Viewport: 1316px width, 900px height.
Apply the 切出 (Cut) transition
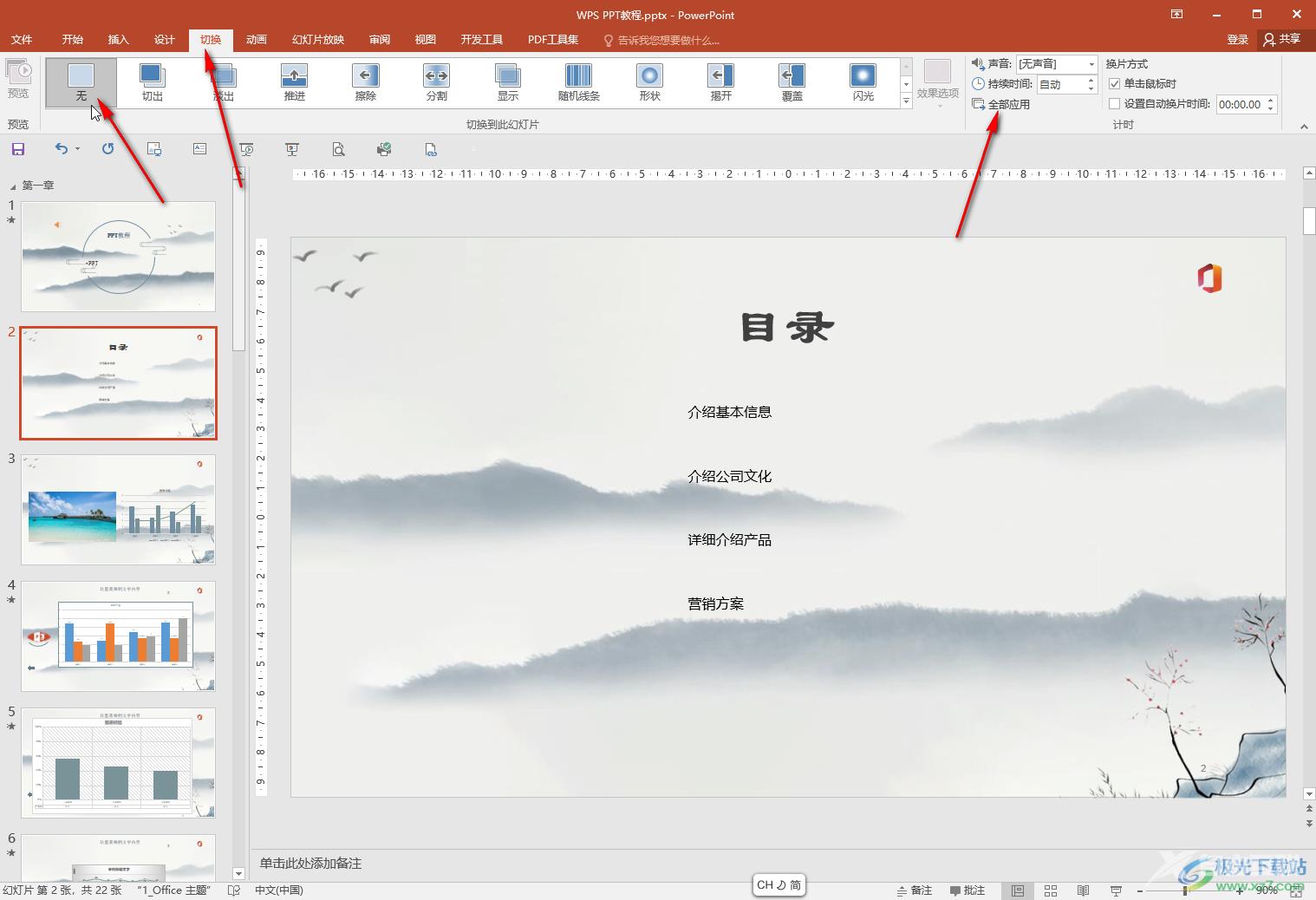pyautogui.click(x=153, y=83)
